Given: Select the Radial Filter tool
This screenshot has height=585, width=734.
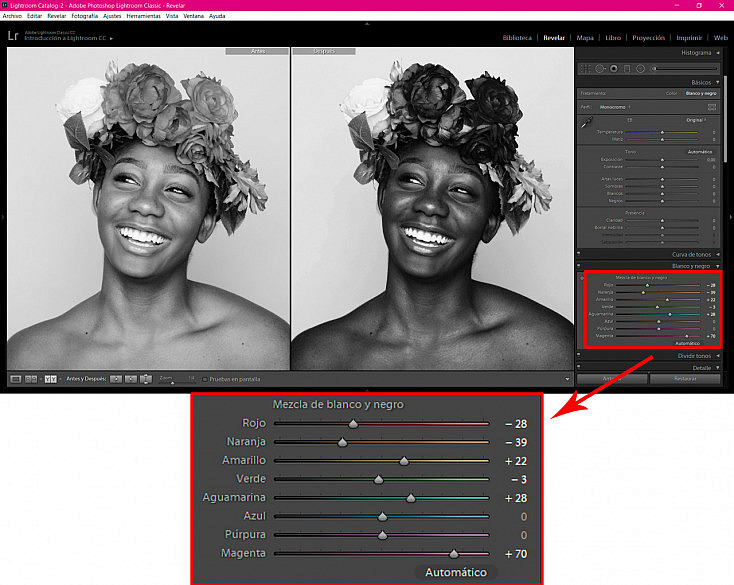Looking at the screenshot, I should 640,69.
